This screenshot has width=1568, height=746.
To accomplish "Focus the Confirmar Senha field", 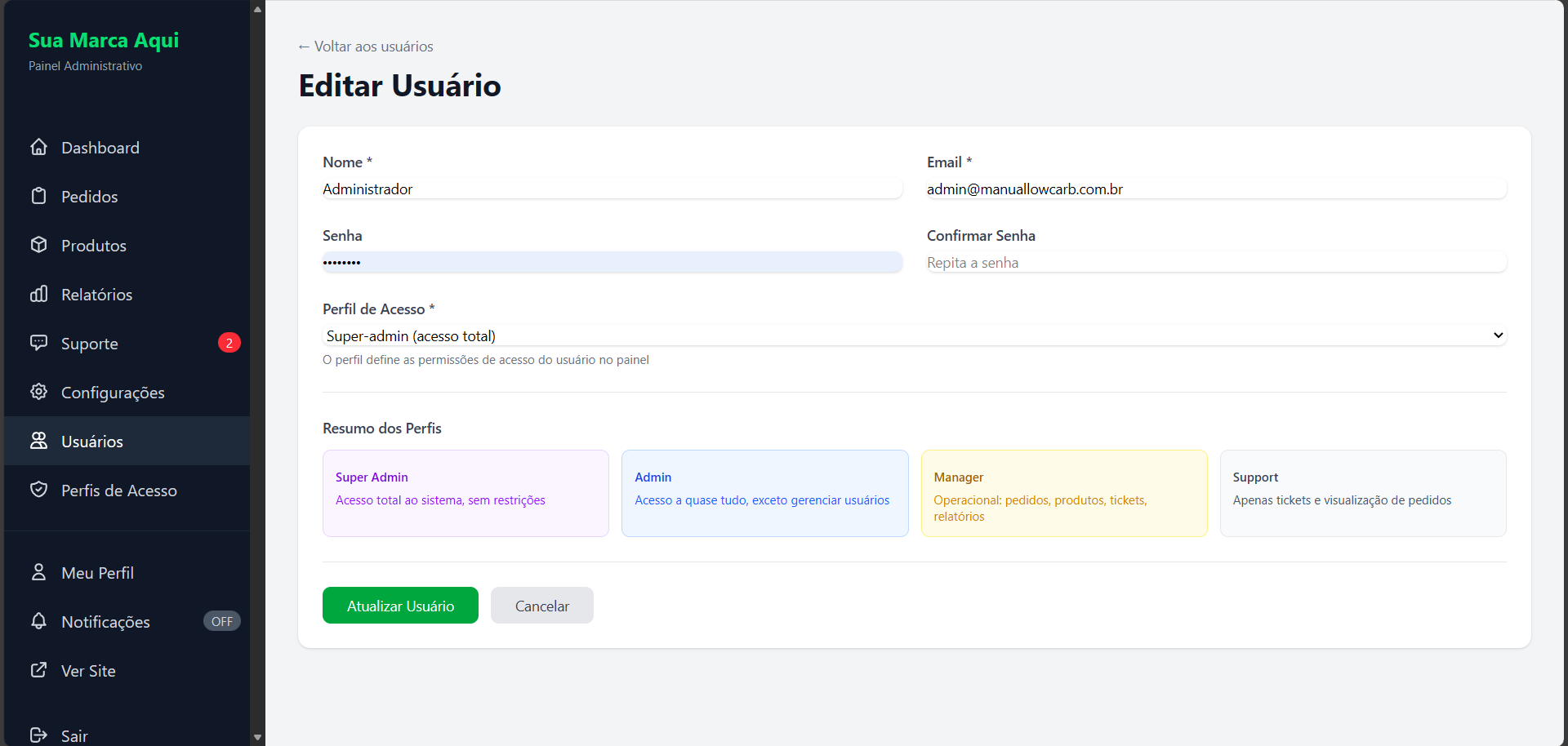I will 1215,263.
